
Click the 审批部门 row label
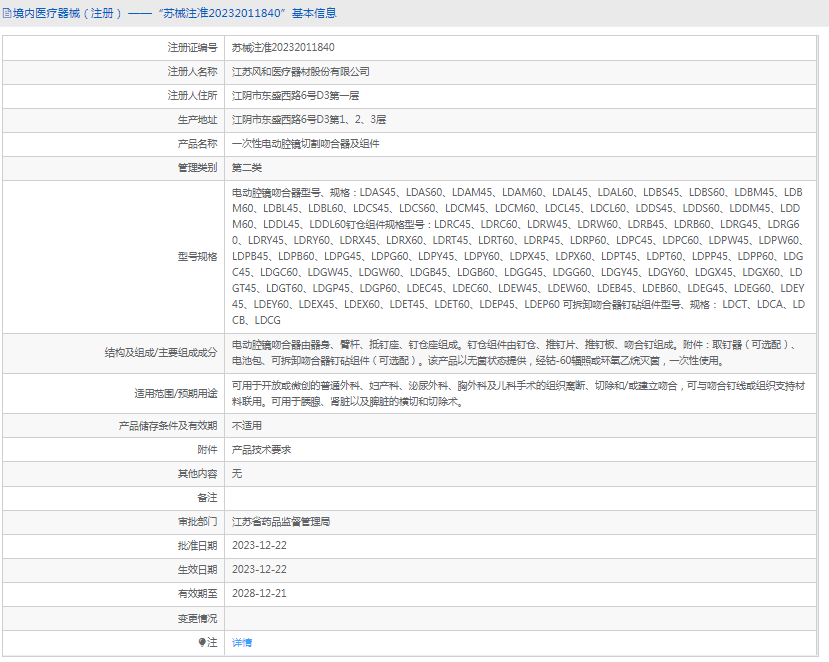click(x=197, y=522)
